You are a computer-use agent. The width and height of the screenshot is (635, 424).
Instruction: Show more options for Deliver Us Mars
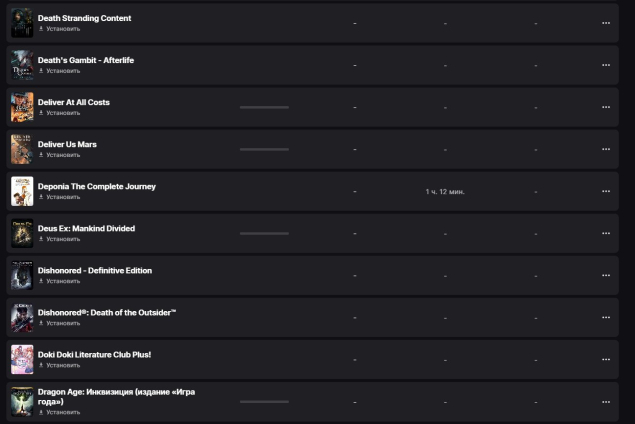pyautogui.click(x=606, y=149)
